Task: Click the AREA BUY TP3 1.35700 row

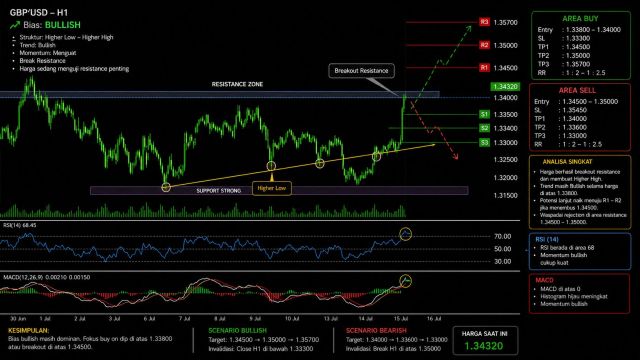Action: [564, 64]
